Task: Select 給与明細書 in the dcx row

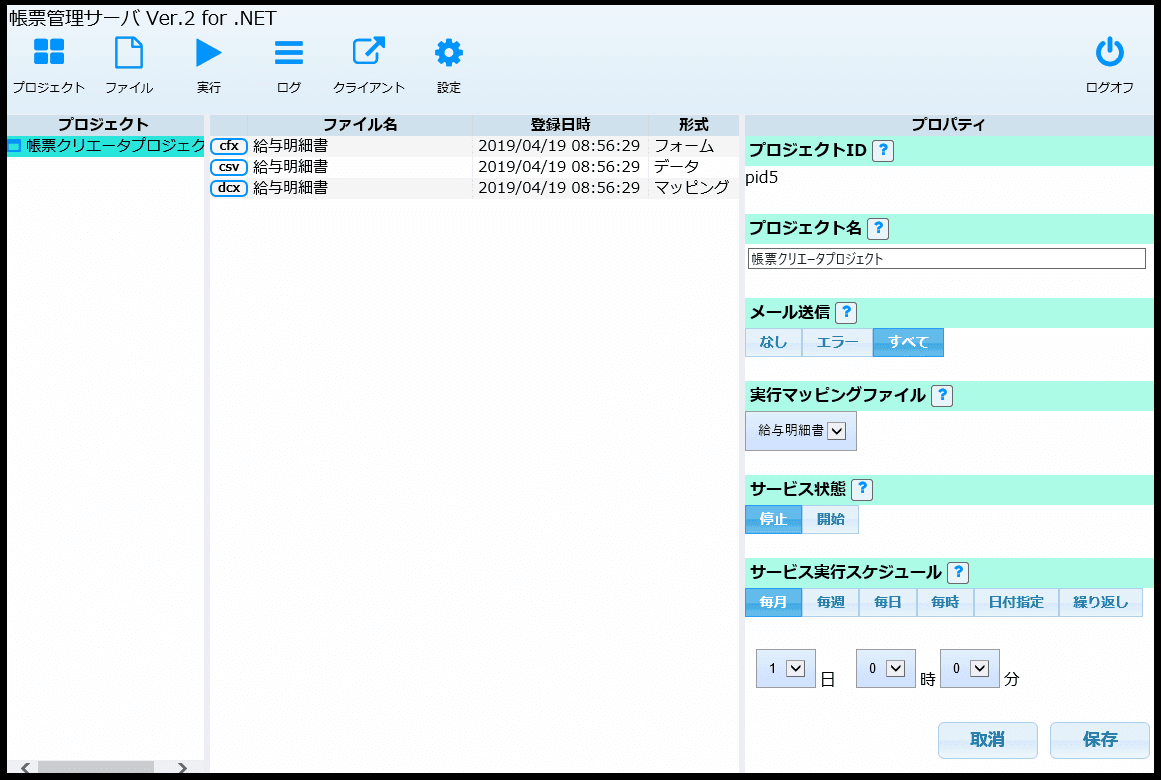Action: tap(290, 187)
